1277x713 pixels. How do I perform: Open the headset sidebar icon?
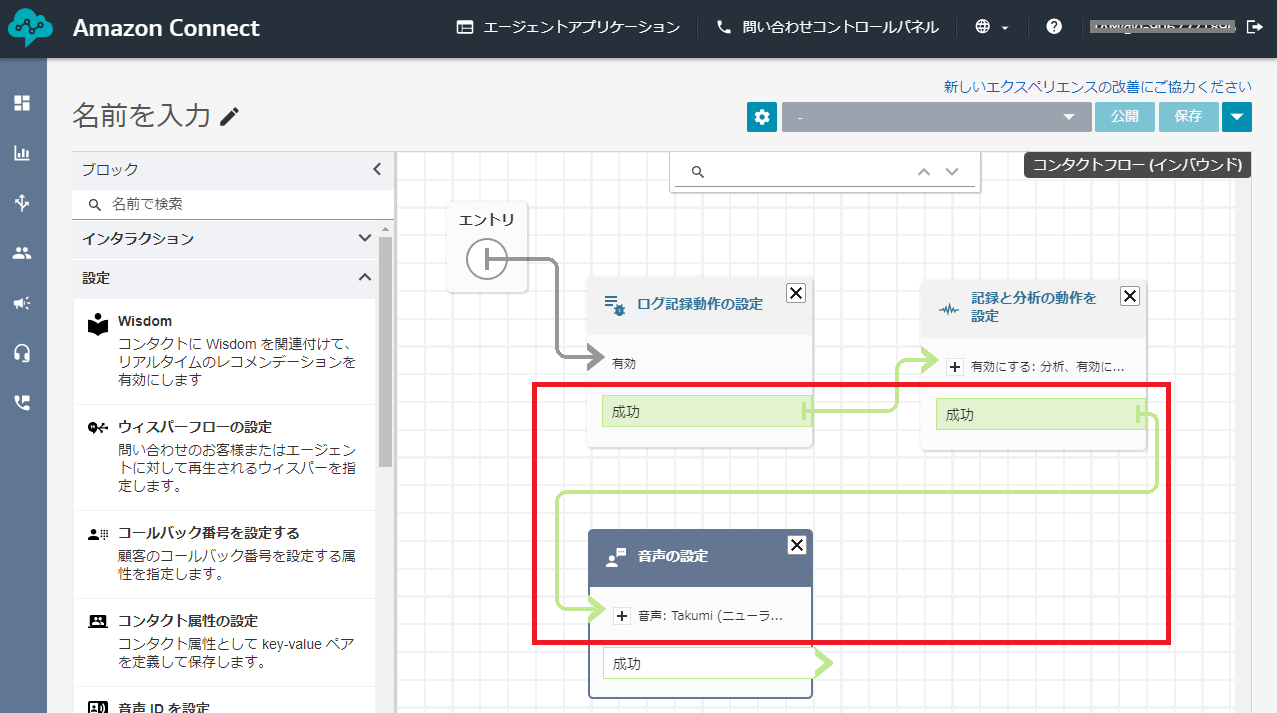tap(22, 353)
